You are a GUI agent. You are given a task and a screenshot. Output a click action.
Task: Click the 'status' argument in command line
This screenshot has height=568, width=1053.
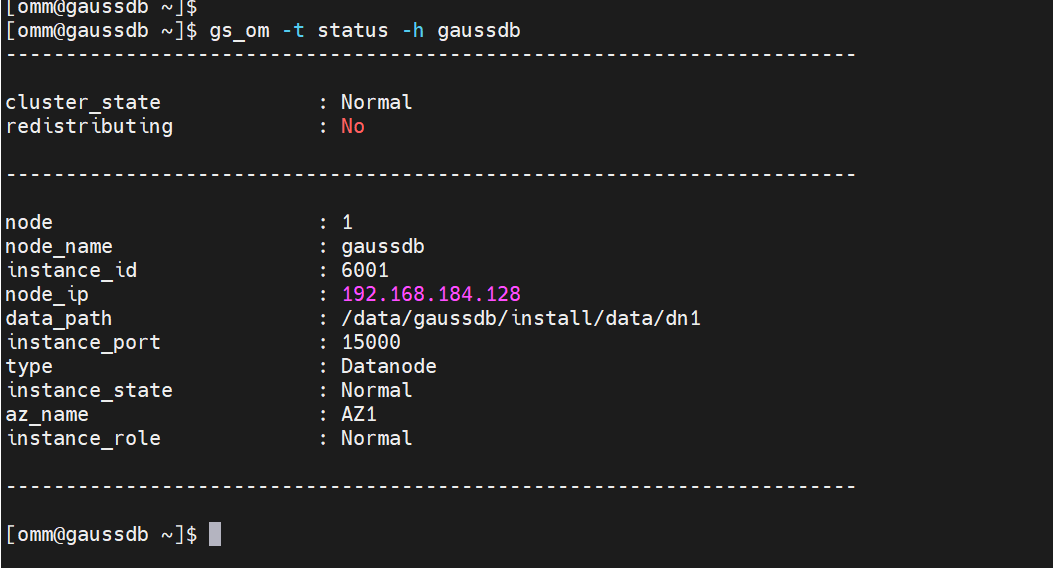click(353, 31)
